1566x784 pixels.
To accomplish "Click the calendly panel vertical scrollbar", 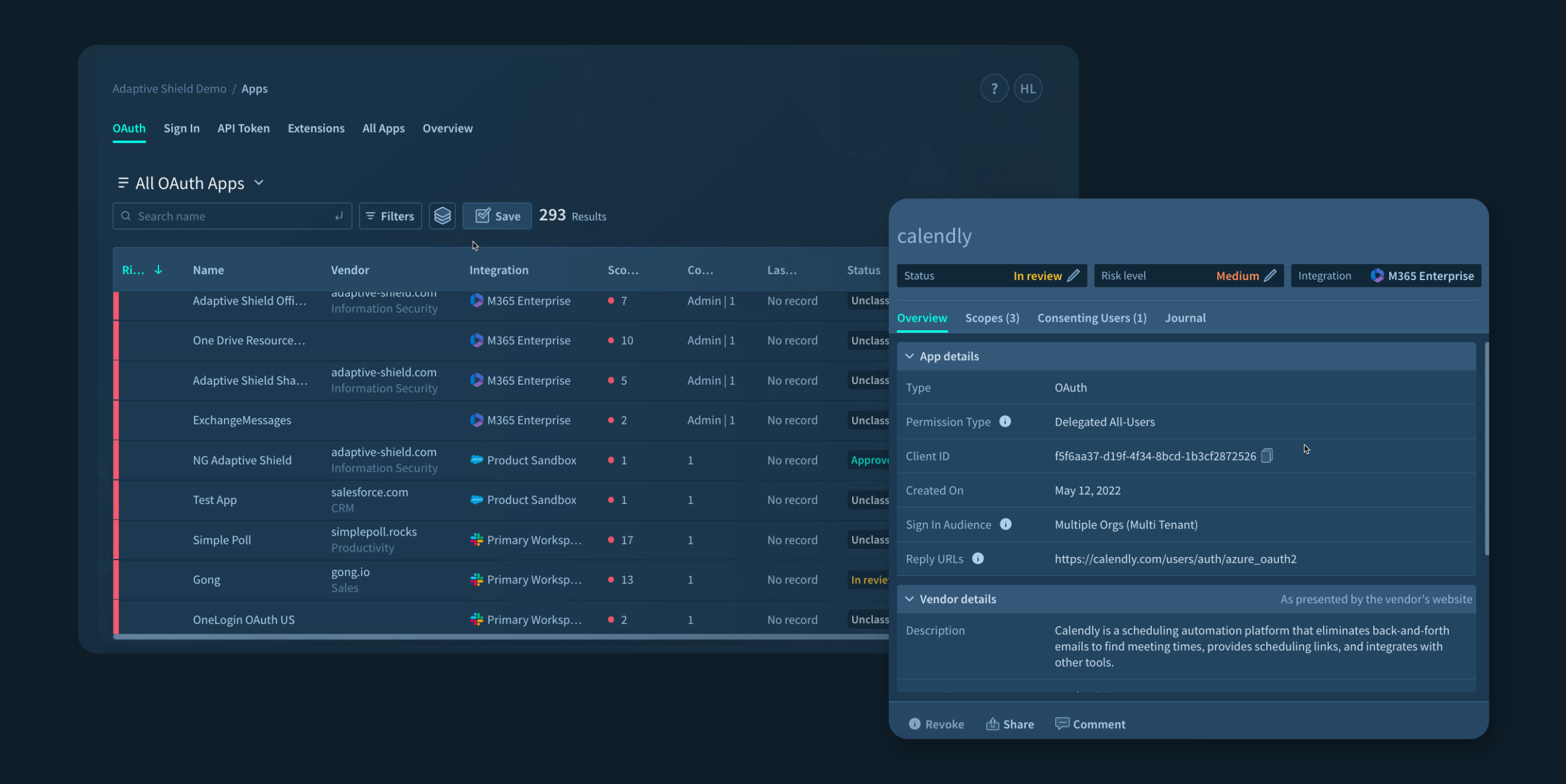I will tap(1487, 449).
